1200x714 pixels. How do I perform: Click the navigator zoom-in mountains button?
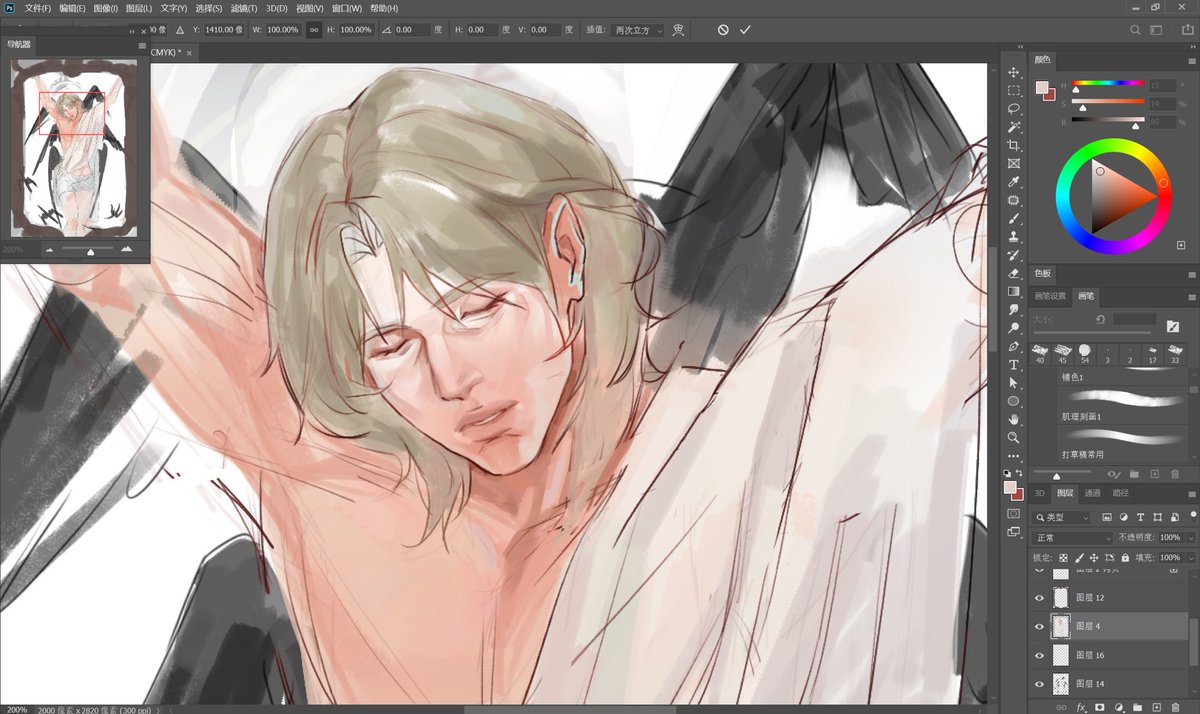[127, 249]
